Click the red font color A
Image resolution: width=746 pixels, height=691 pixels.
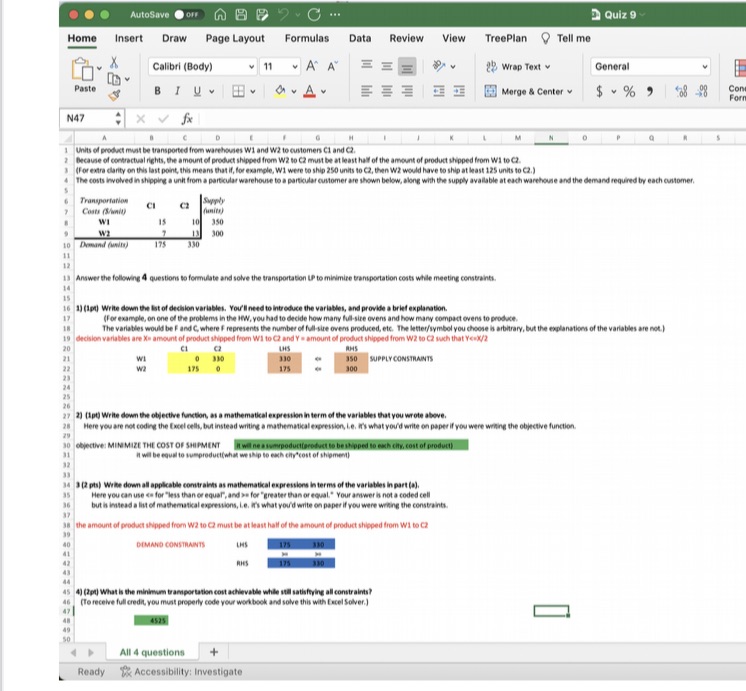coord(310,91)
